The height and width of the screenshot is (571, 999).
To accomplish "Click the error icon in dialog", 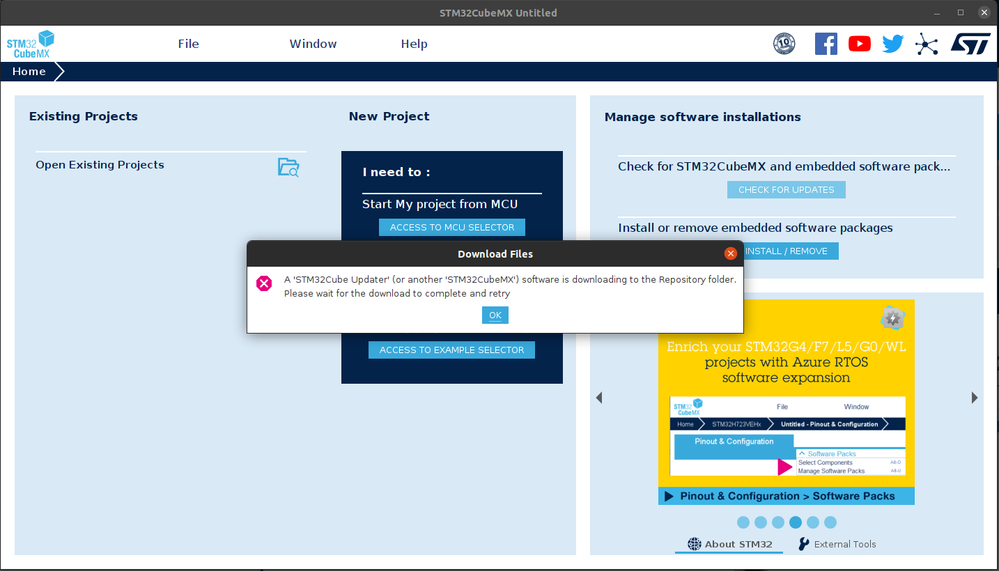I will (264, 284).
